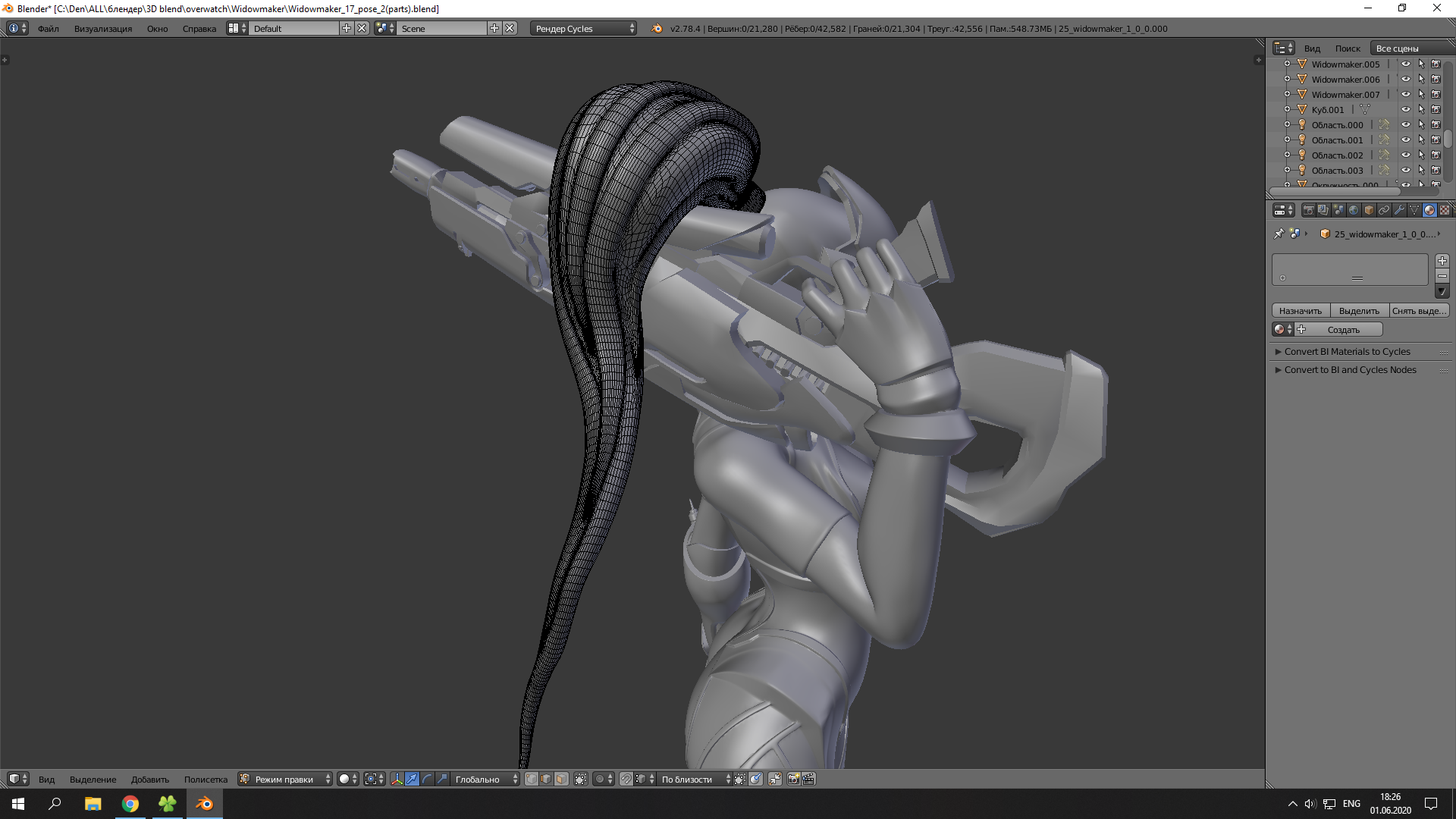Open the Файл menu
This screenshot has height=819, width=1456.
[48, 28]
